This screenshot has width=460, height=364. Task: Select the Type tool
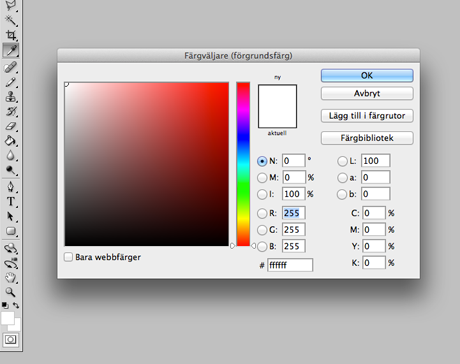(x=11, y=201)
